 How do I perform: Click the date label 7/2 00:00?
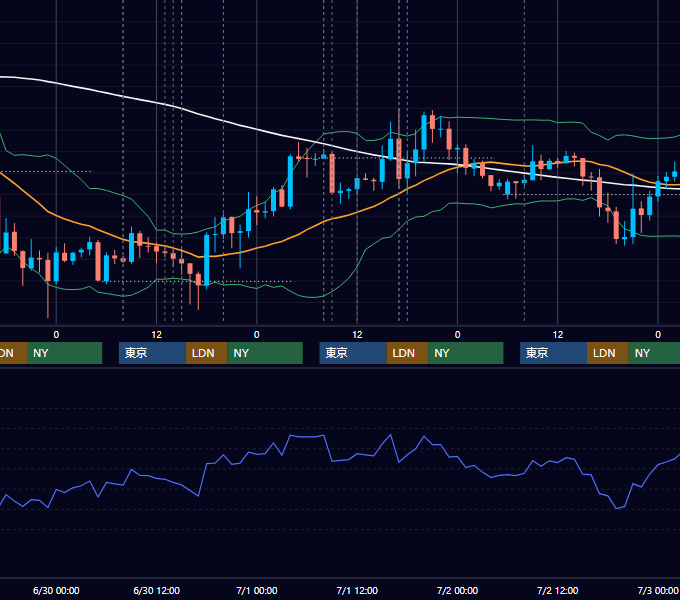coord(457,590)
